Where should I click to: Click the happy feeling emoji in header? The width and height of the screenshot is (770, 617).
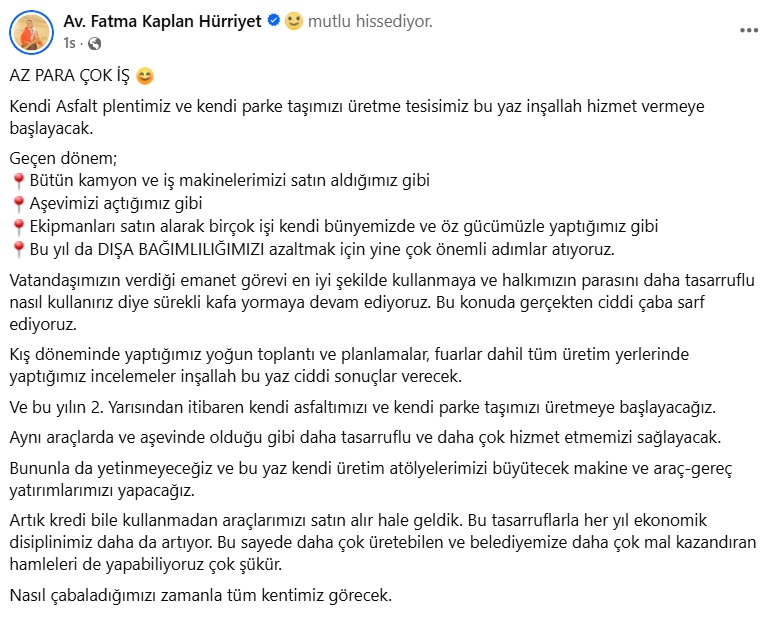[294, 21]
